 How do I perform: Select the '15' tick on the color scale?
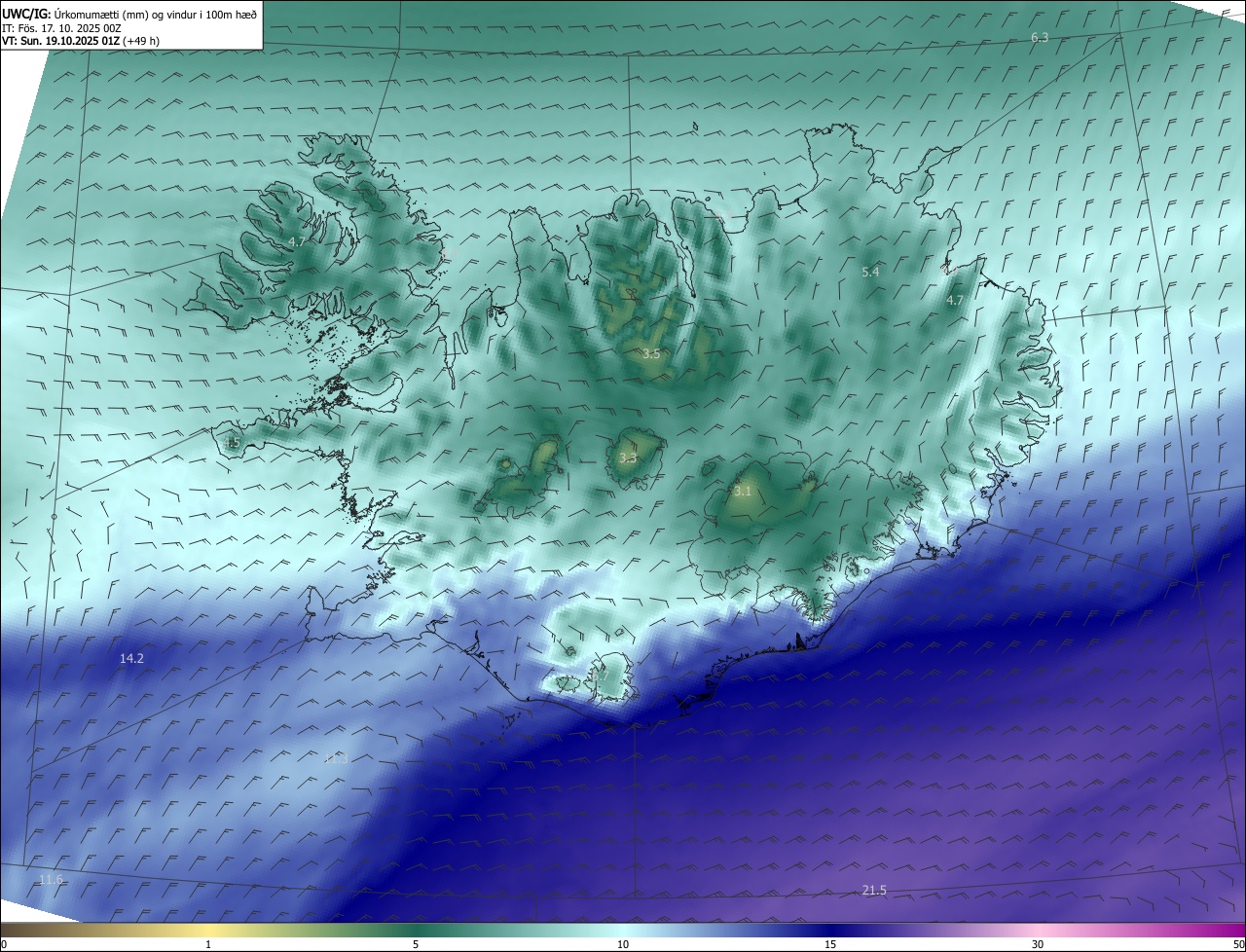pyautogui.click(x=830, y=944)
